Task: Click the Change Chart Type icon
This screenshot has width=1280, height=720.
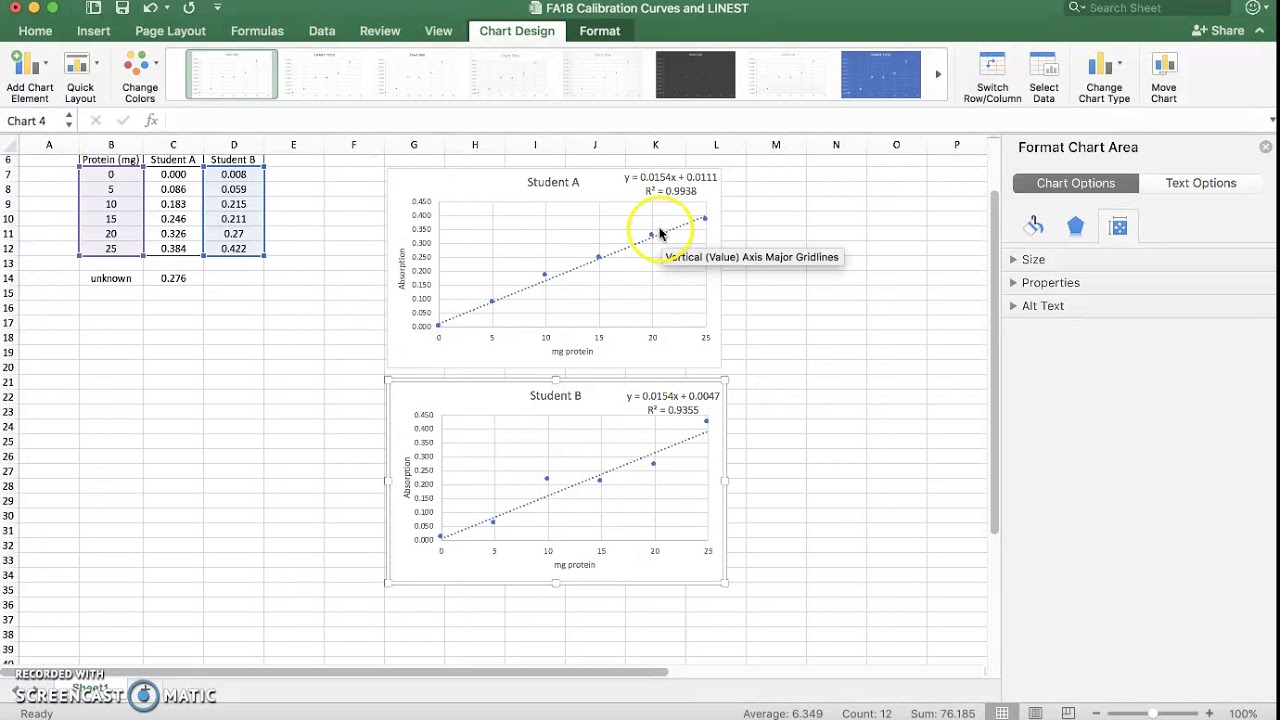Action: pos(1100,65)
